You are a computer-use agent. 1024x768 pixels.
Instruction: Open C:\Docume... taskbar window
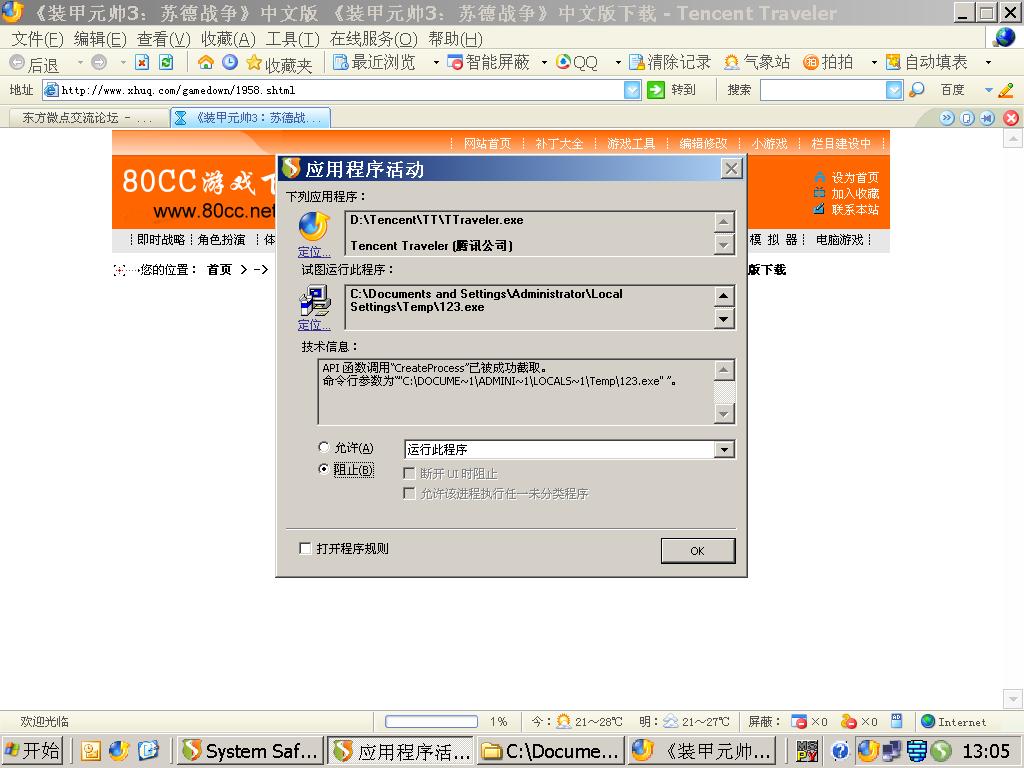[550, 751]
